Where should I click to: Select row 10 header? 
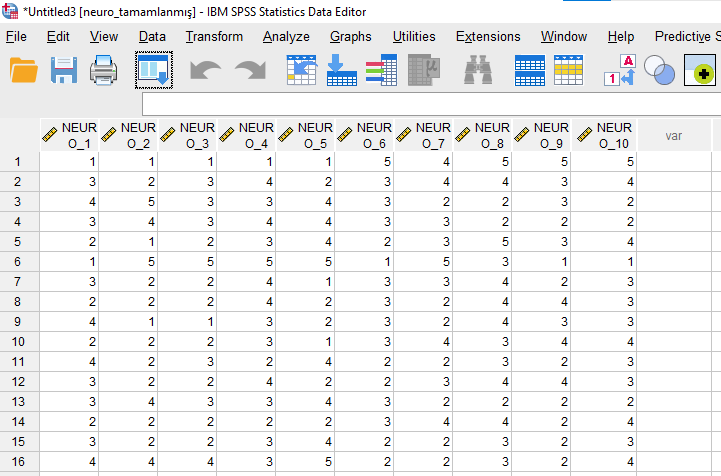pos(19,342)
